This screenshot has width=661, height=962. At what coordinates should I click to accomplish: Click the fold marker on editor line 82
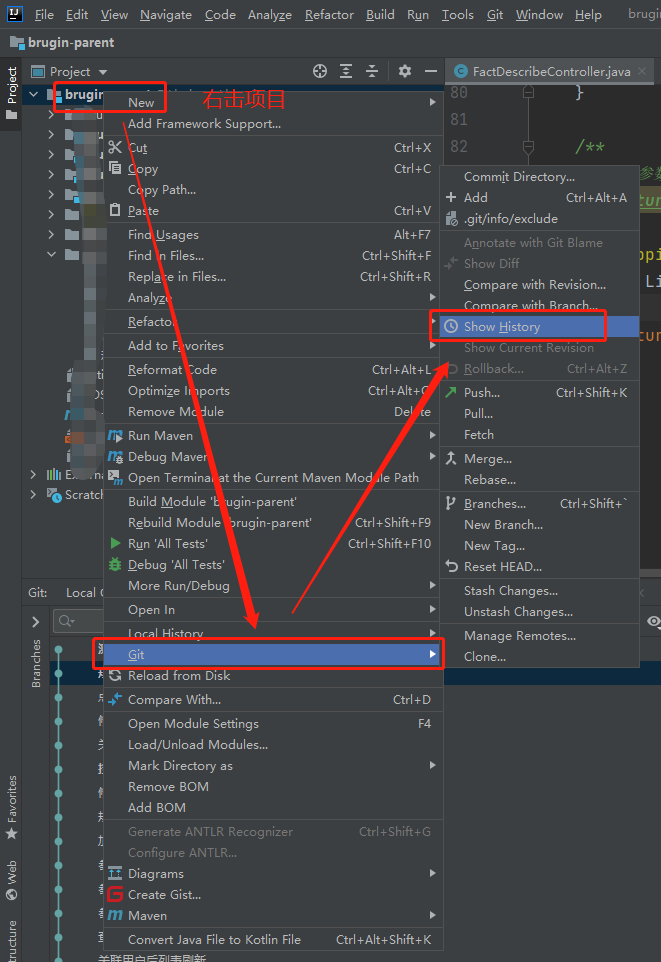[528, 147]
